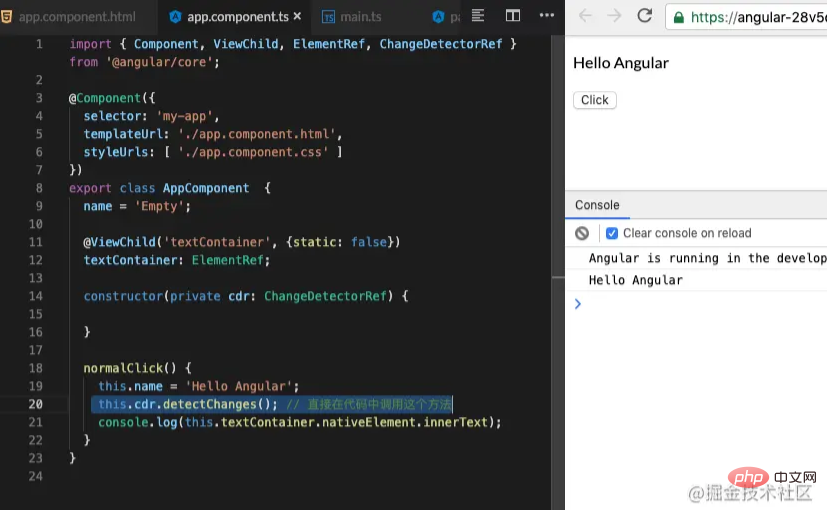Click the Click button in preview
This screenshot has width=827, height=510.
coord(595,100)
